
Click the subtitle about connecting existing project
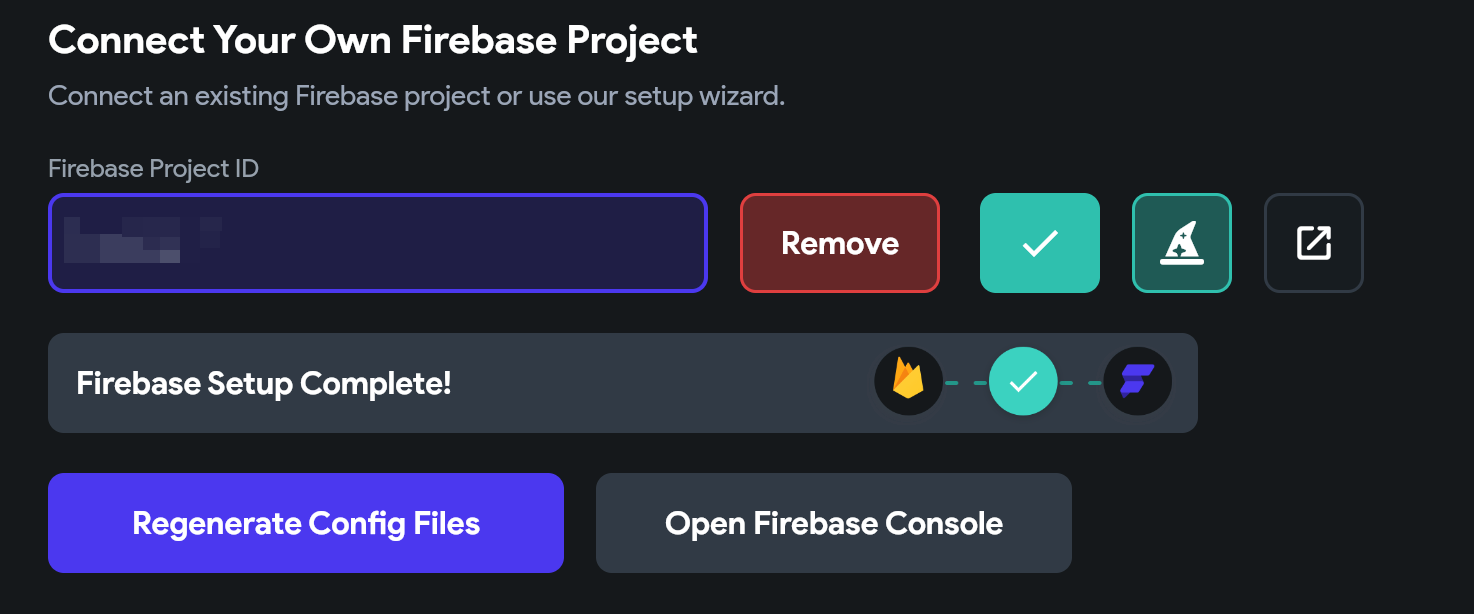pos(416,97)
